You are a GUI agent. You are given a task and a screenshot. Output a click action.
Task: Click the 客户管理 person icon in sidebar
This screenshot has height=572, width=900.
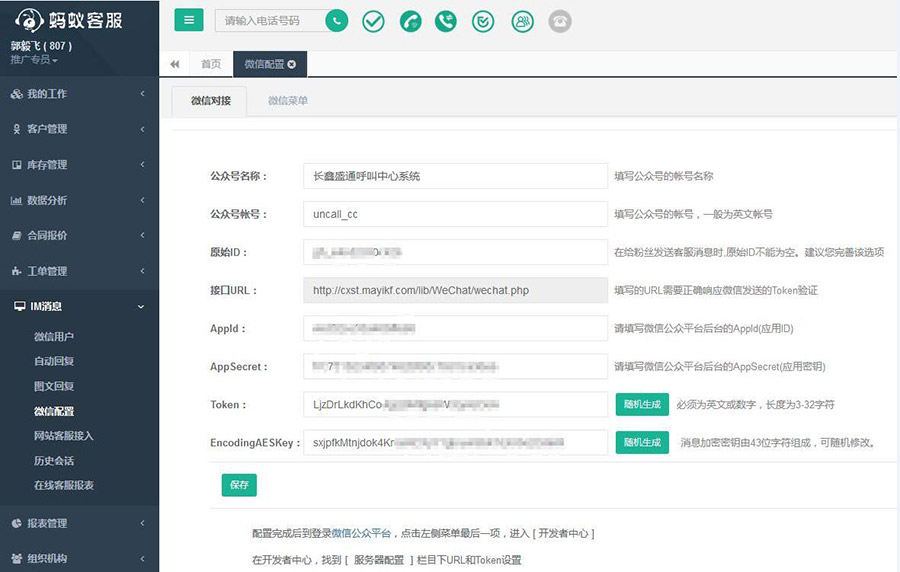coord(17,129)
